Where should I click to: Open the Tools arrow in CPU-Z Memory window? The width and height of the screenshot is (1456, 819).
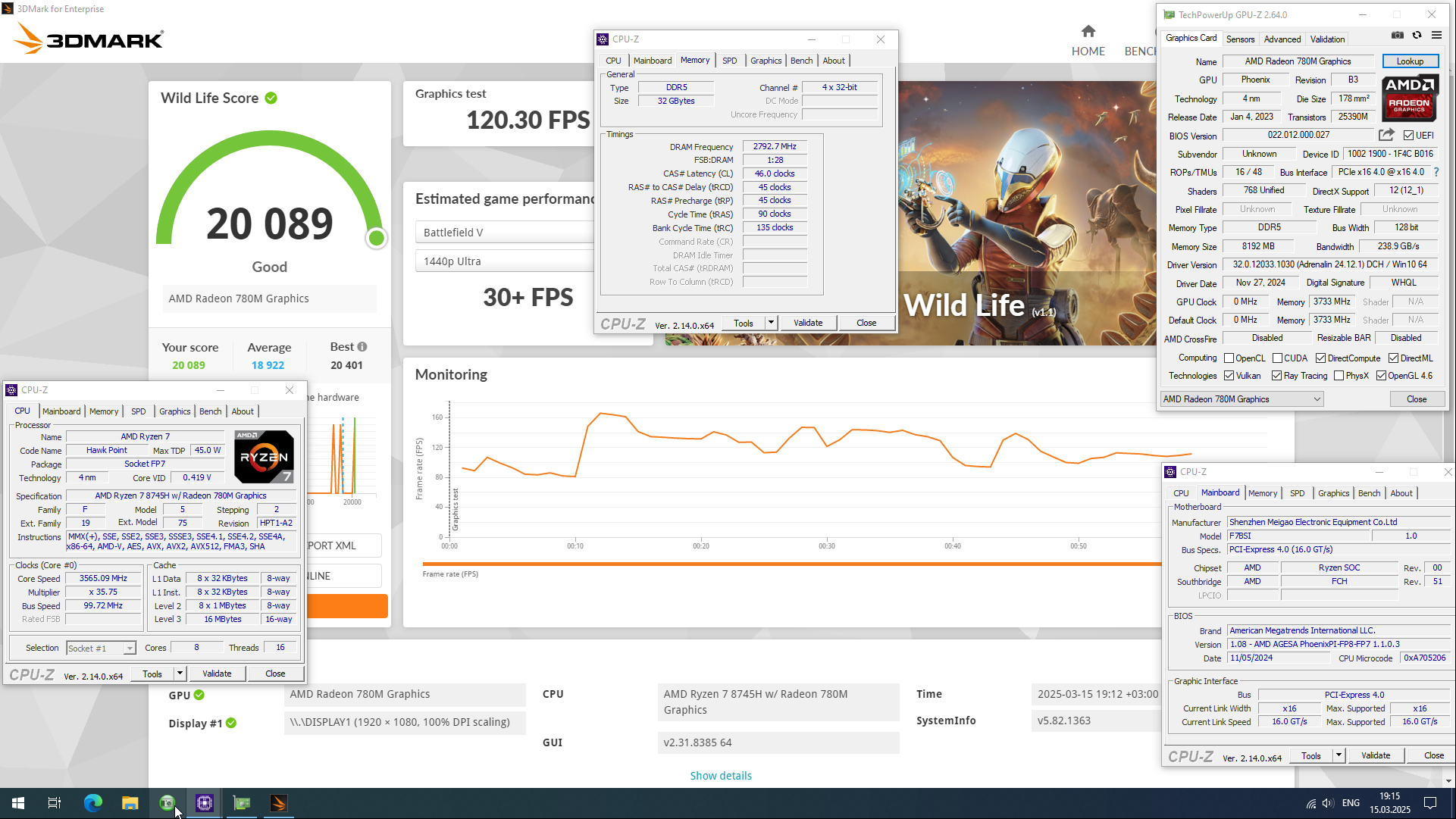click(771, 323)
